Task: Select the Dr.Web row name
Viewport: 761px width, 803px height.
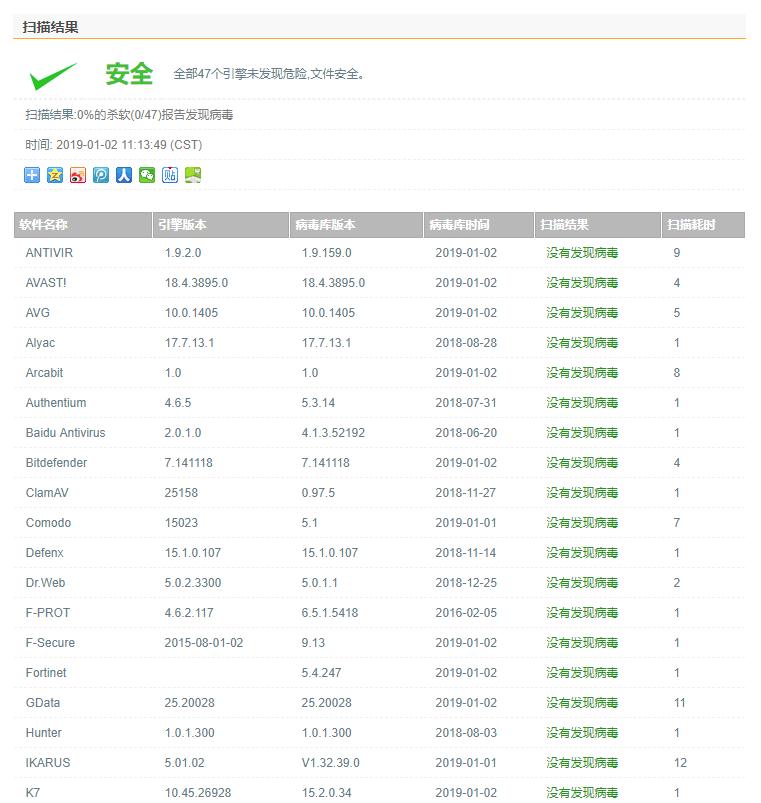Action: [45, 583]
